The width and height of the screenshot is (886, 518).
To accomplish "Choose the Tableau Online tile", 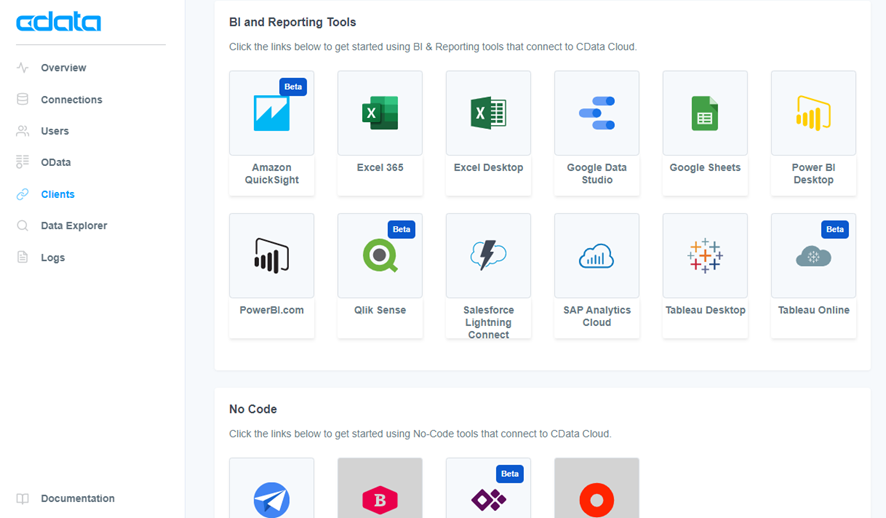I will 814,276.
